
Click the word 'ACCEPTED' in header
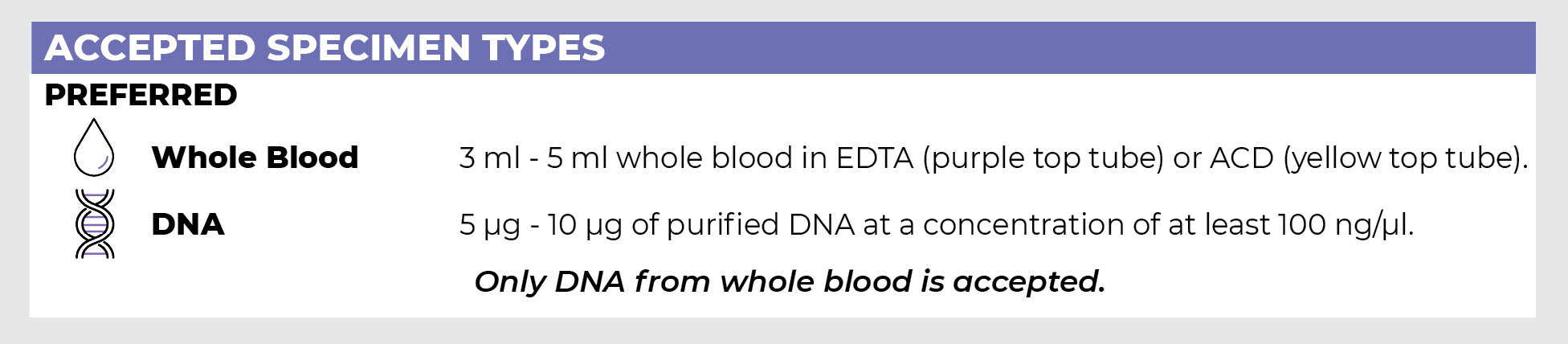click(150, 48)
